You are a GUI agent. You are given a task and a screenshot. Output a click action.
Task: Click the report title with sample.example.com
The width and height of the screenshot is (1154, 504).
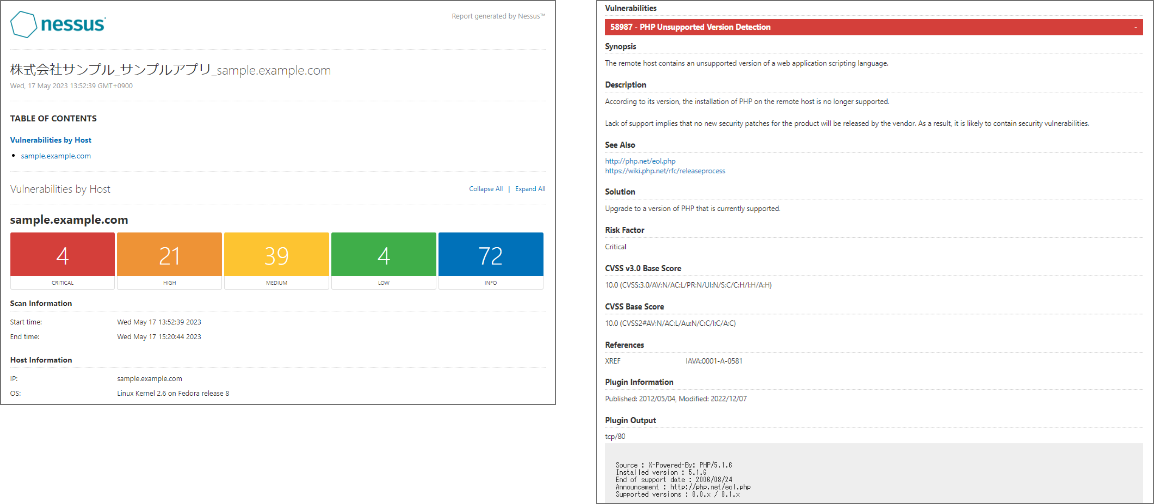[x=170, y=71]
